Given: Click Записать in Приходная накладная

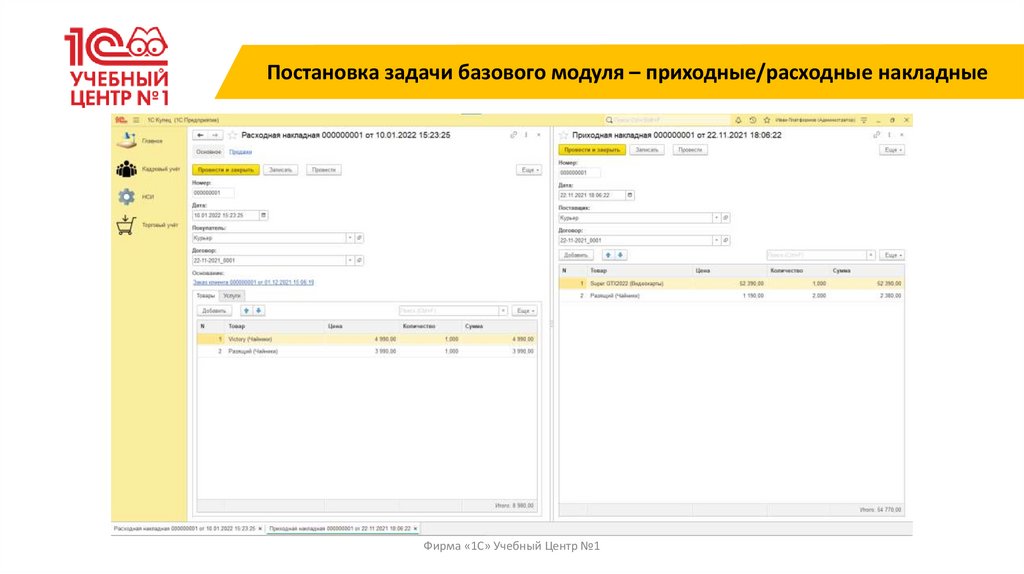Looking at the screenshot, I should point(647,150).
